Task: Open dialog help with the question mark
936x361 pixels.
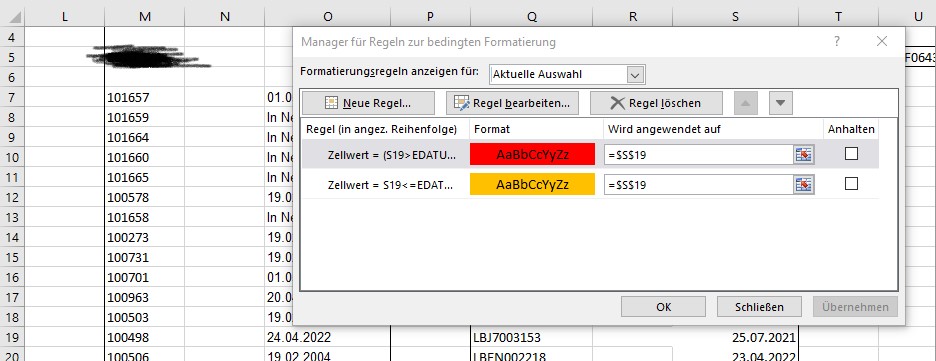Action: 838,41
